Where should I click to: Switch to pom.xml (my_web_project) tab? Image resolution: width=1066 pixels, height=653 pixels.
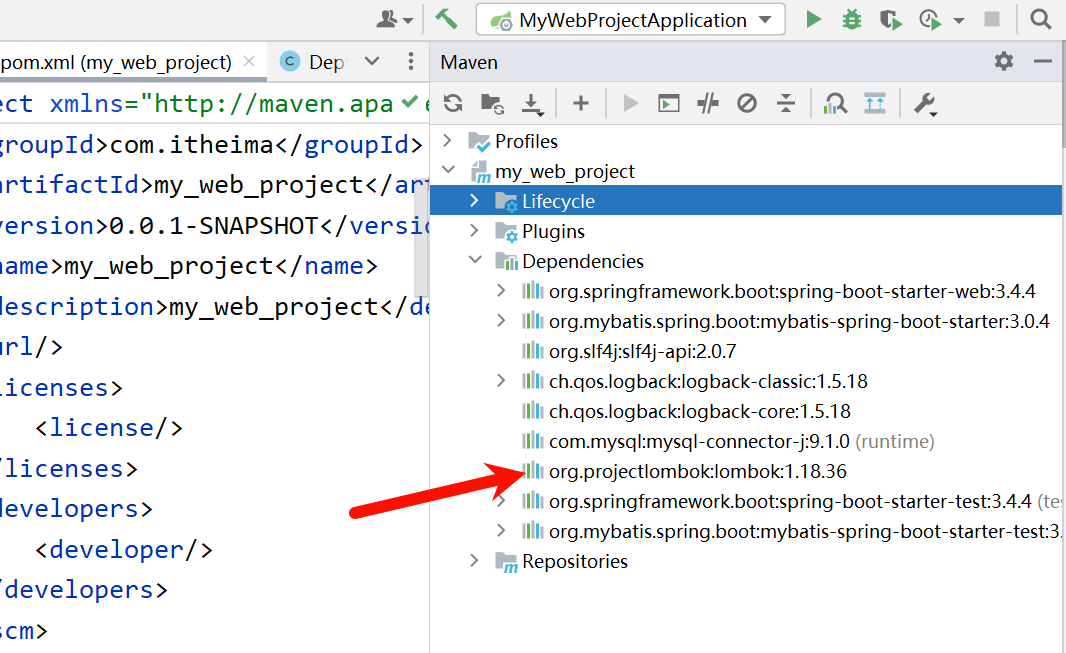[116, 63]
